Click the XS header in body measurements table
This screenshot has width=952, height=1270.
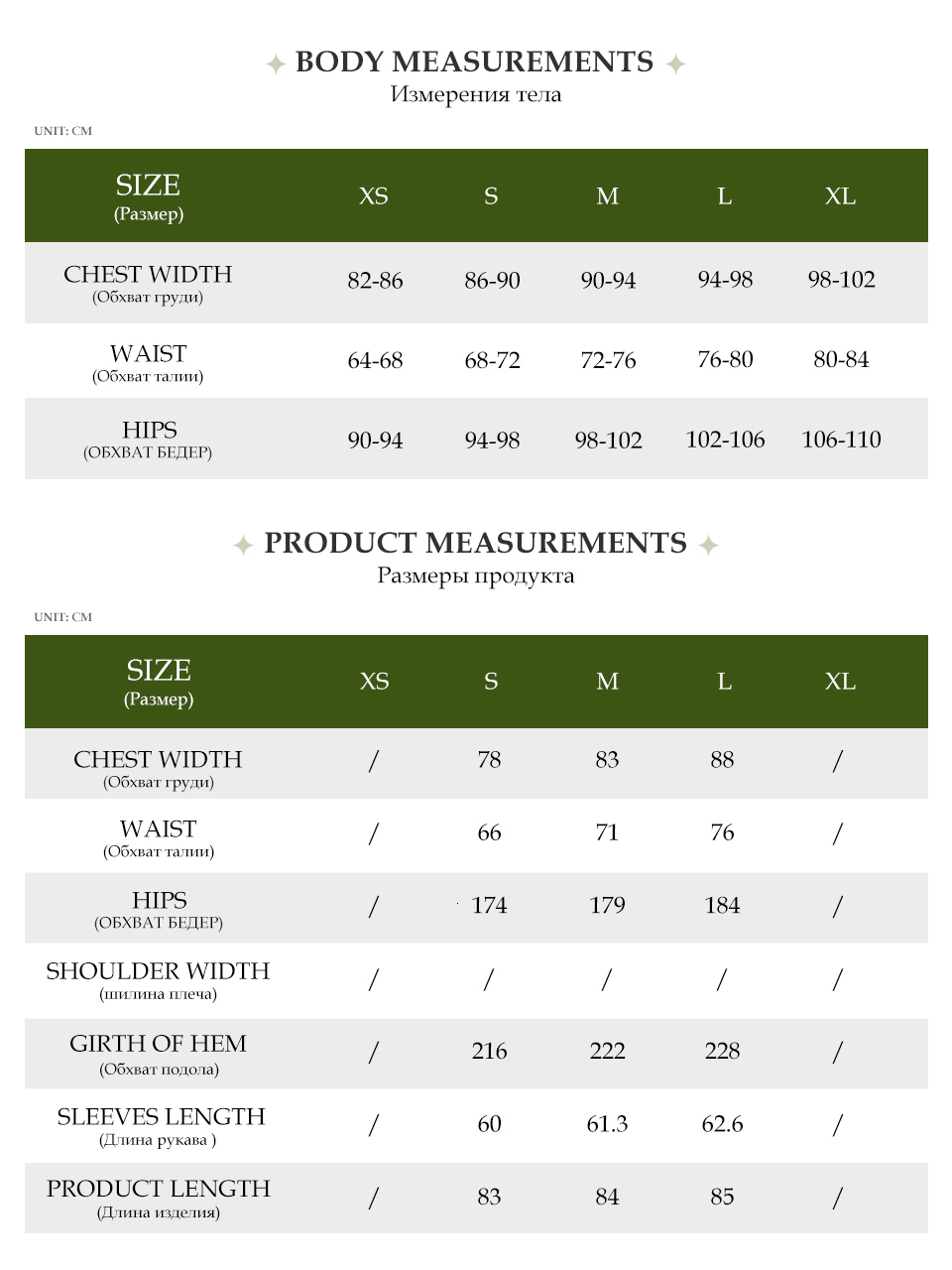[x=374, y=196]
